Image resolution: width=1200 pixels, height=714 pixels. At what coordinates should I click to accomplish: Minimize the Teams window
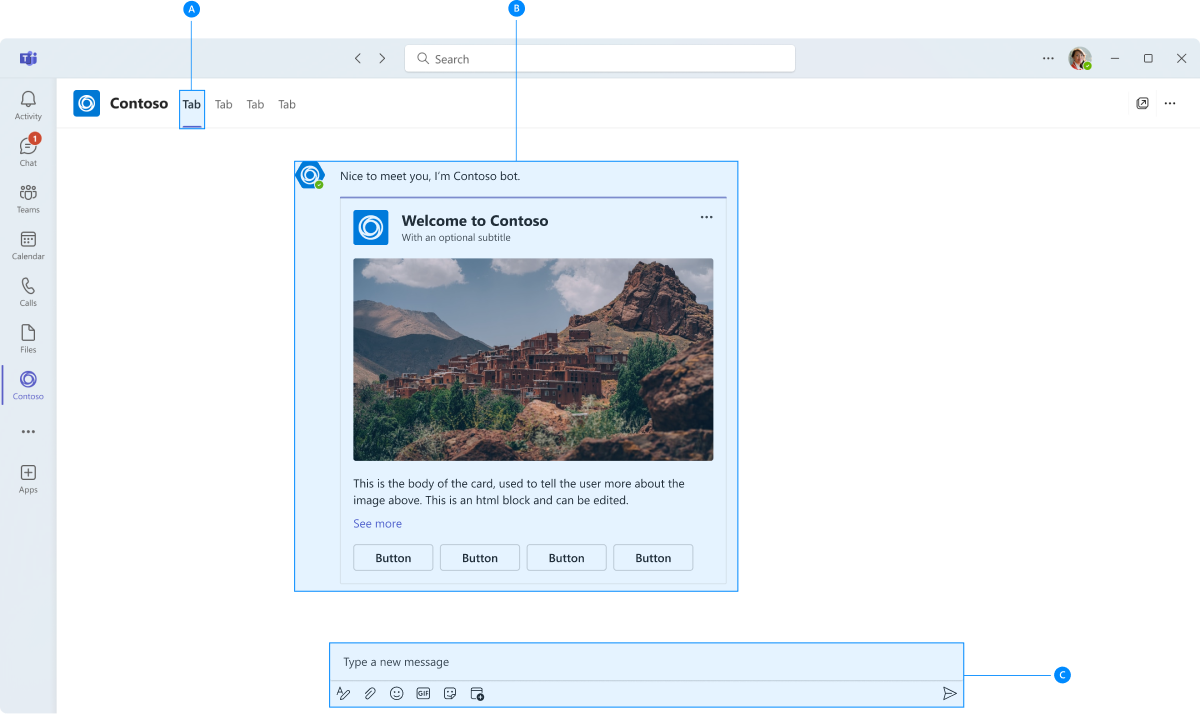tap(1115, 58)
